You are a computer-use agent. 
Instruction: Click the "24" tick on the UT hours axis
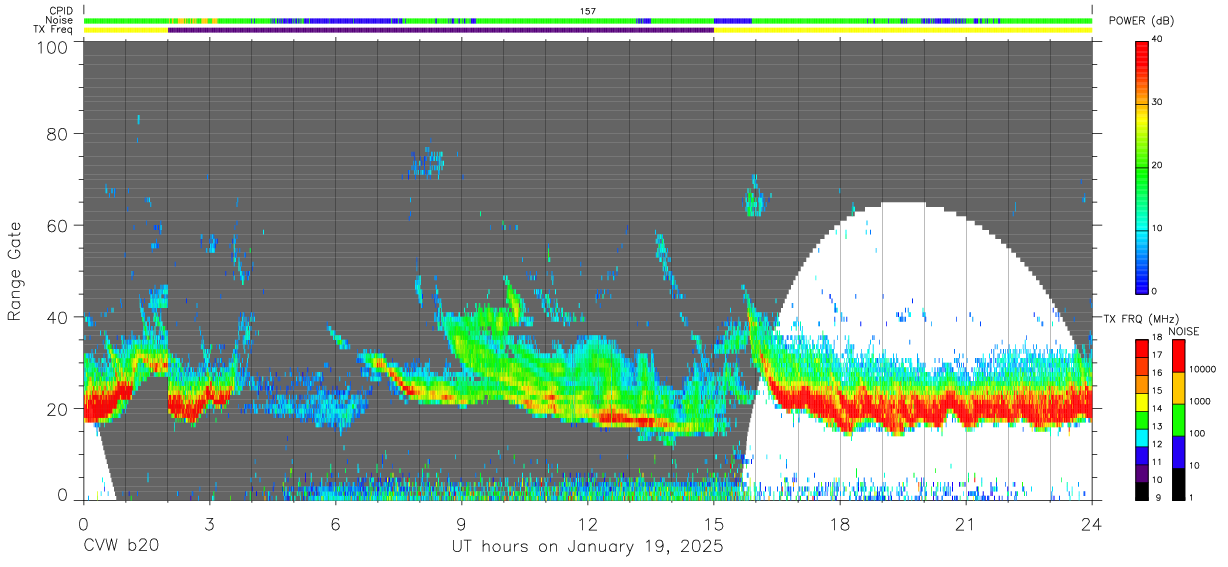(1092, 523)
